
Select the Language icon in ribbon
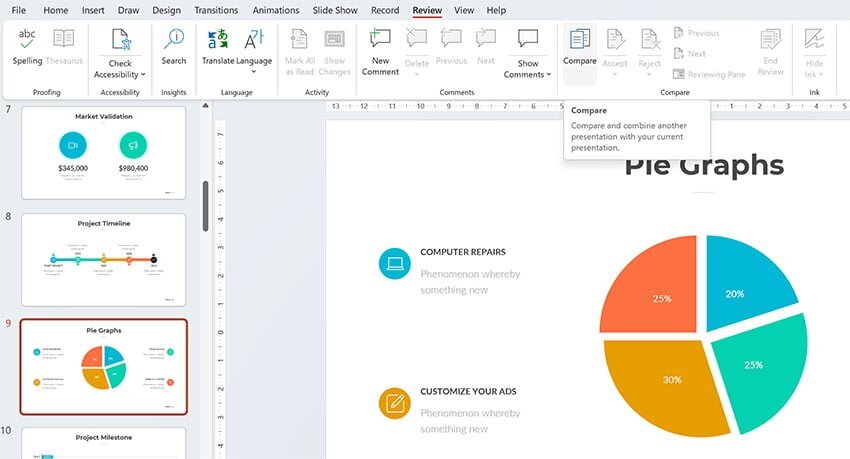[255, 40]
